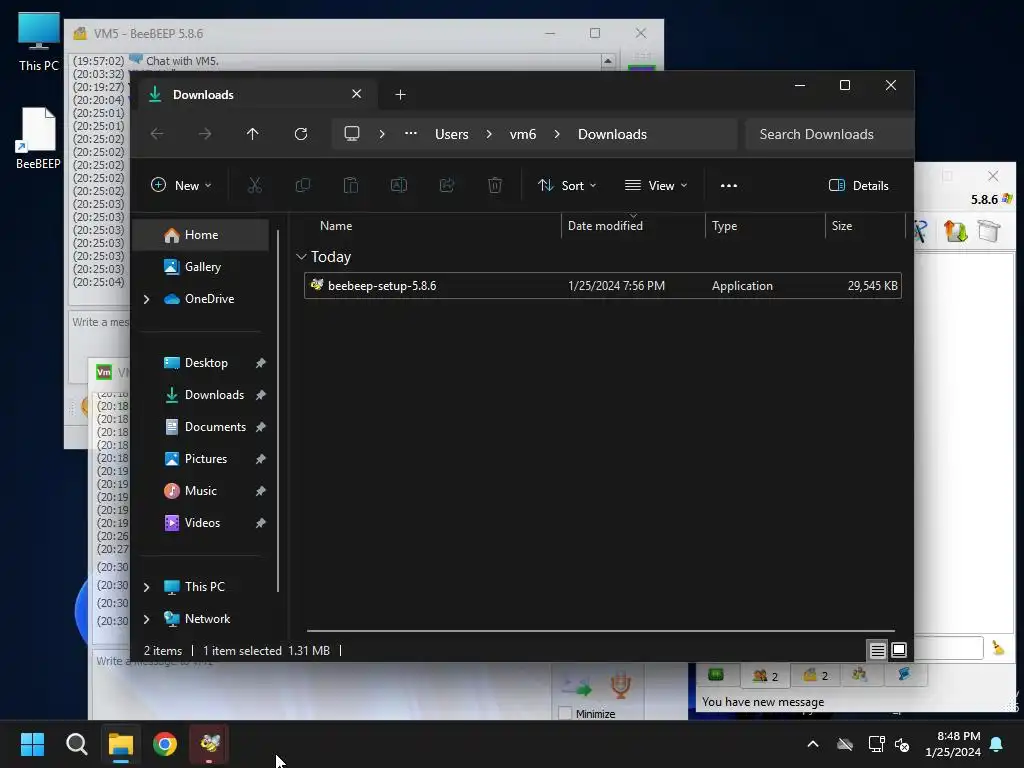Image resolution: width=1024 pixels, height=768 pixels.
Task: Open OneDrive in the navigation pane
Action: click(209, 298)
